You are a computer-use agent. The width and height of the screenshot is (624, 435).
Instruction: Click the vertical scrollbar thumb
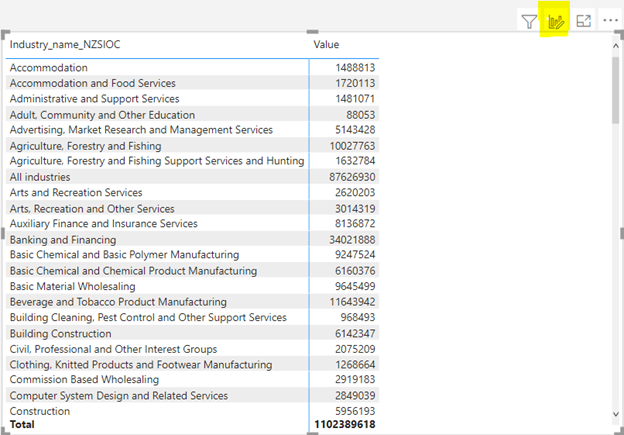tap(616, 90)
